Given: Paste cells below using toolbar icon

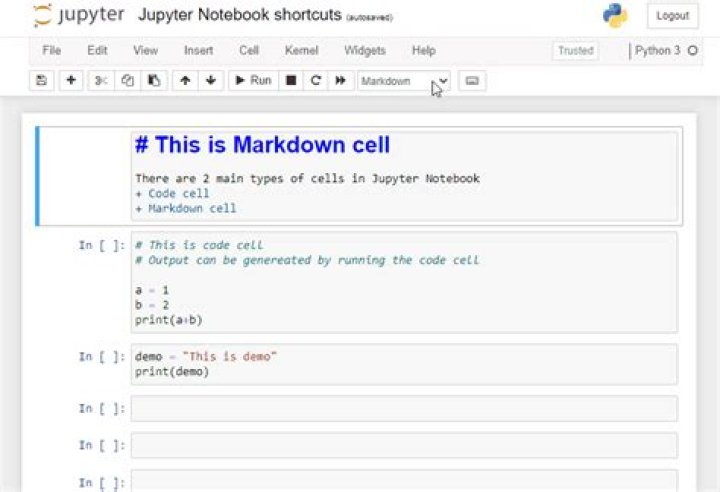Looking at the screenshot, I should (x=153, y=81).
